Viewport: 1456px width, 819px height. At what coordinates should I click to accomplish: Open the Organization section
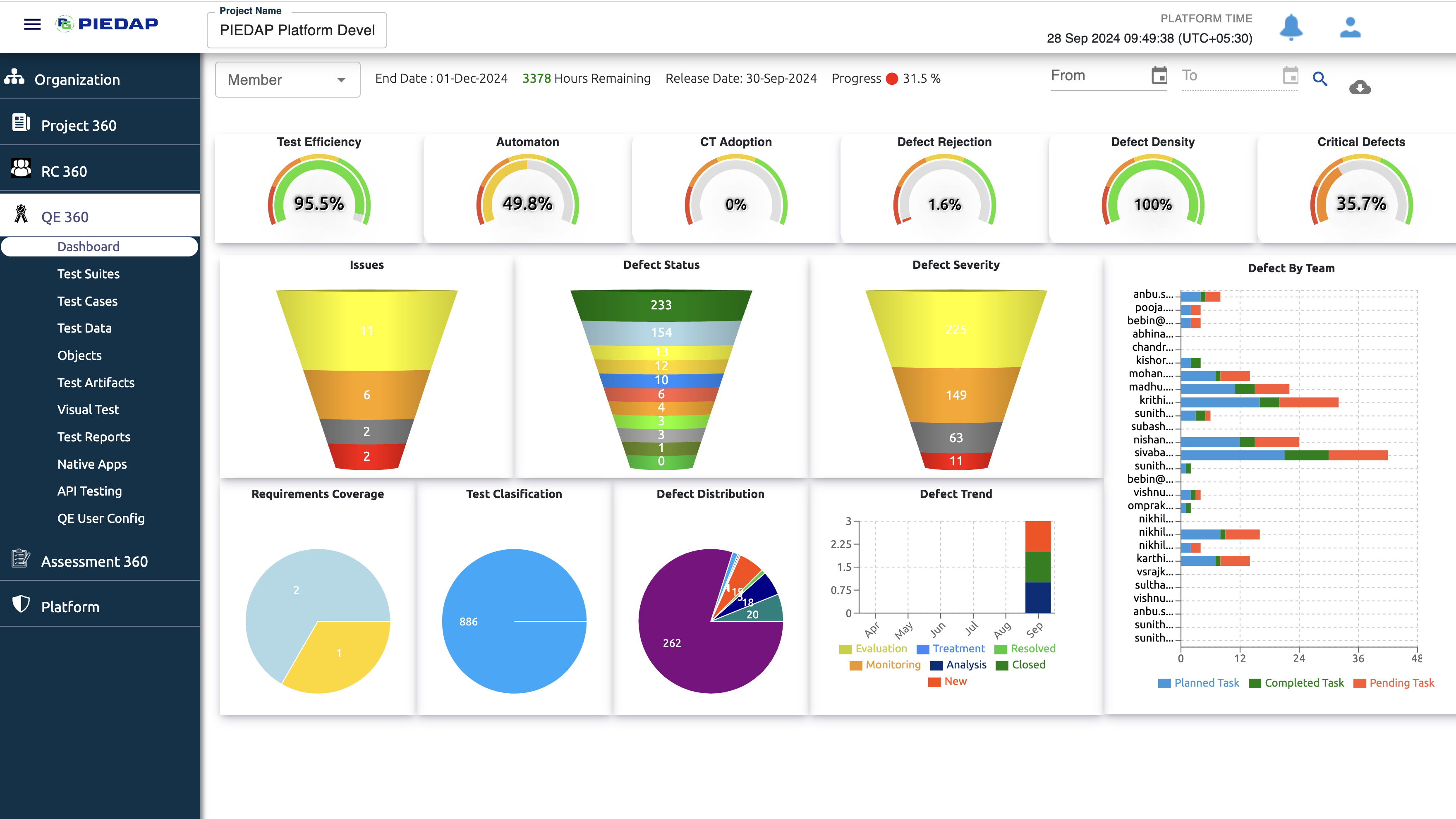point(100,79)
